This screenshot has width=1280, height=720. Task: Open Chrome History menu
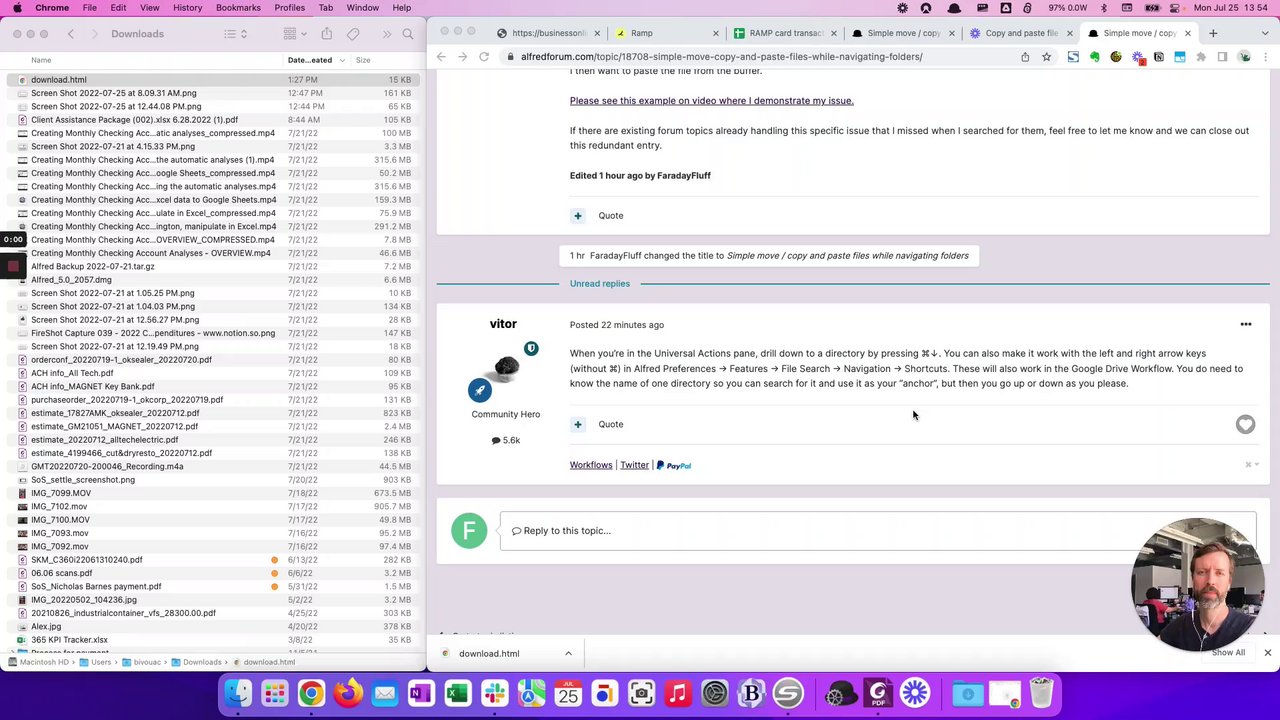click(x=187, y=8)
